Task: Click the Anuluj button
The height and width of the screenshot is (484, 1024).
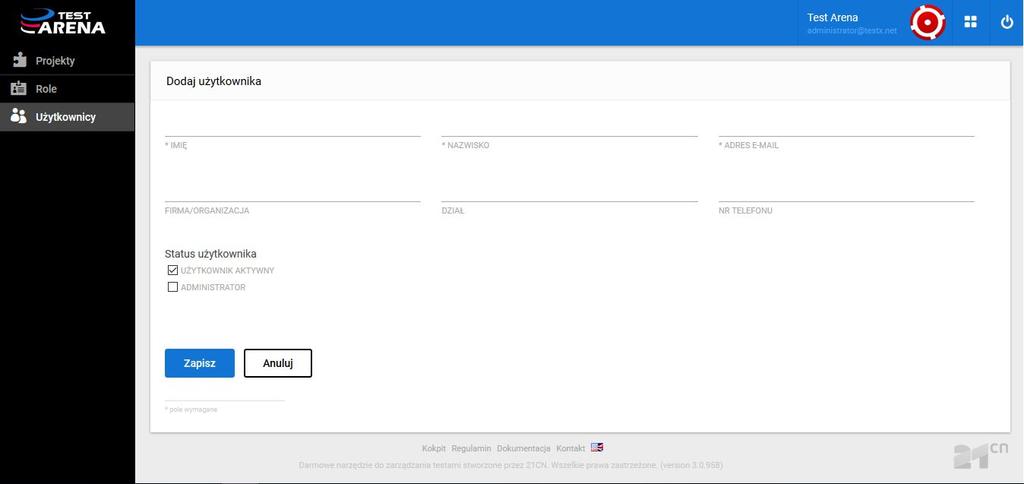Action: tap(278, 363)
